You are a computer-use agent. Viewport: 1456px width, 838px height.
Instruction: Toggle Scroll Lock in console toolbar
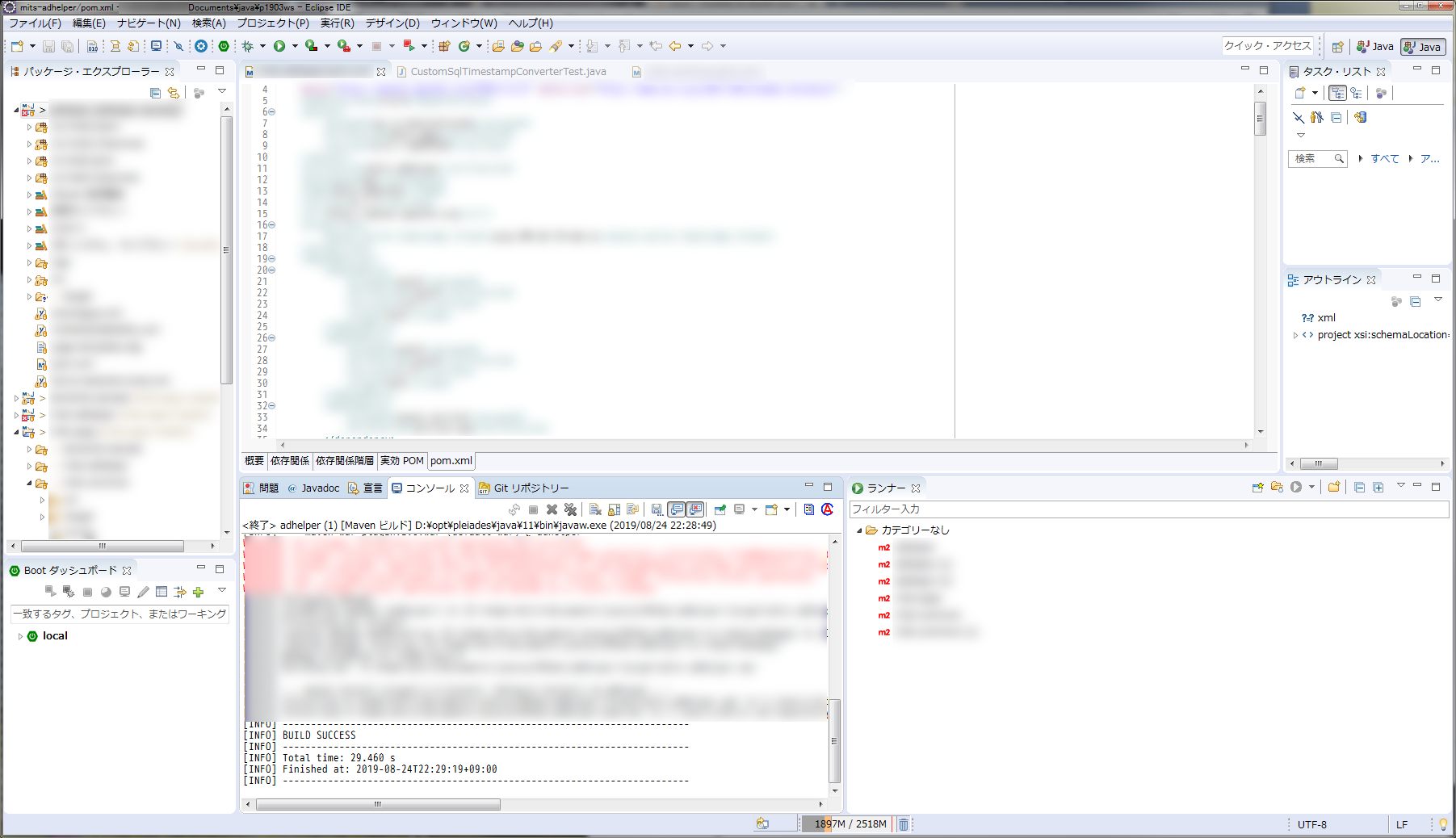[x=614, y=509]
